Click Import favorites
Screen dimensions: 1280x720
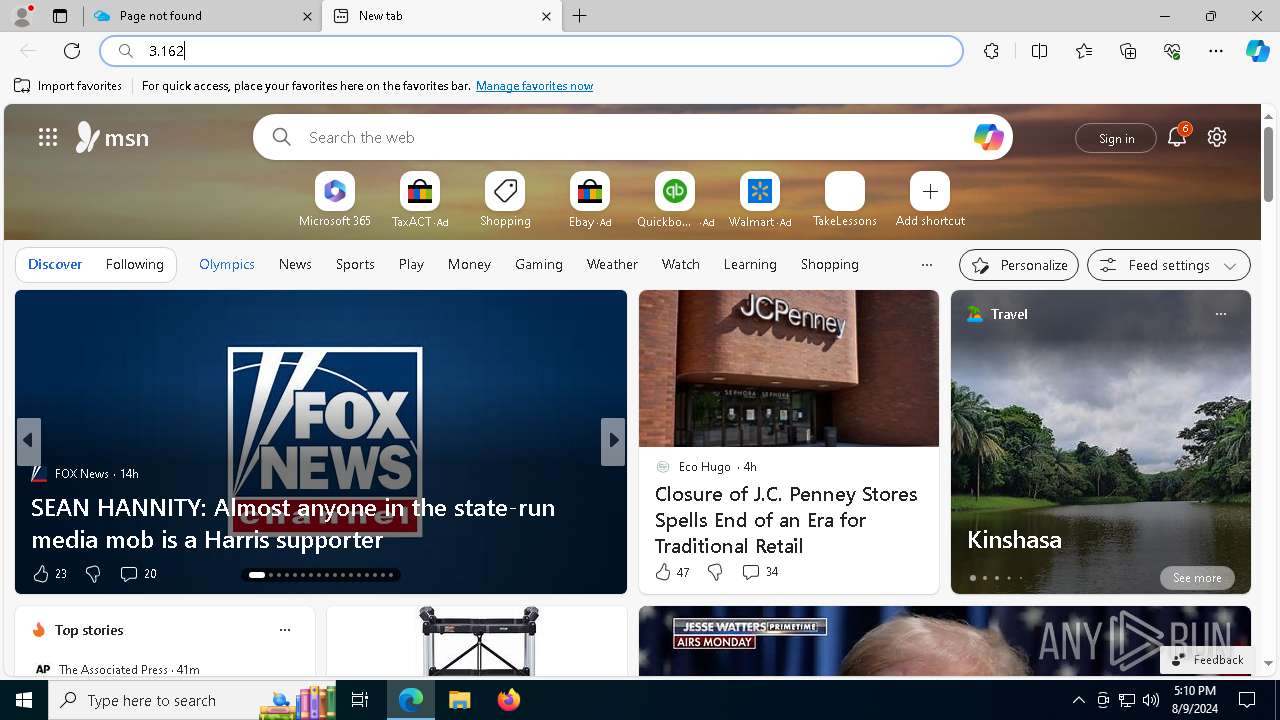68,86
